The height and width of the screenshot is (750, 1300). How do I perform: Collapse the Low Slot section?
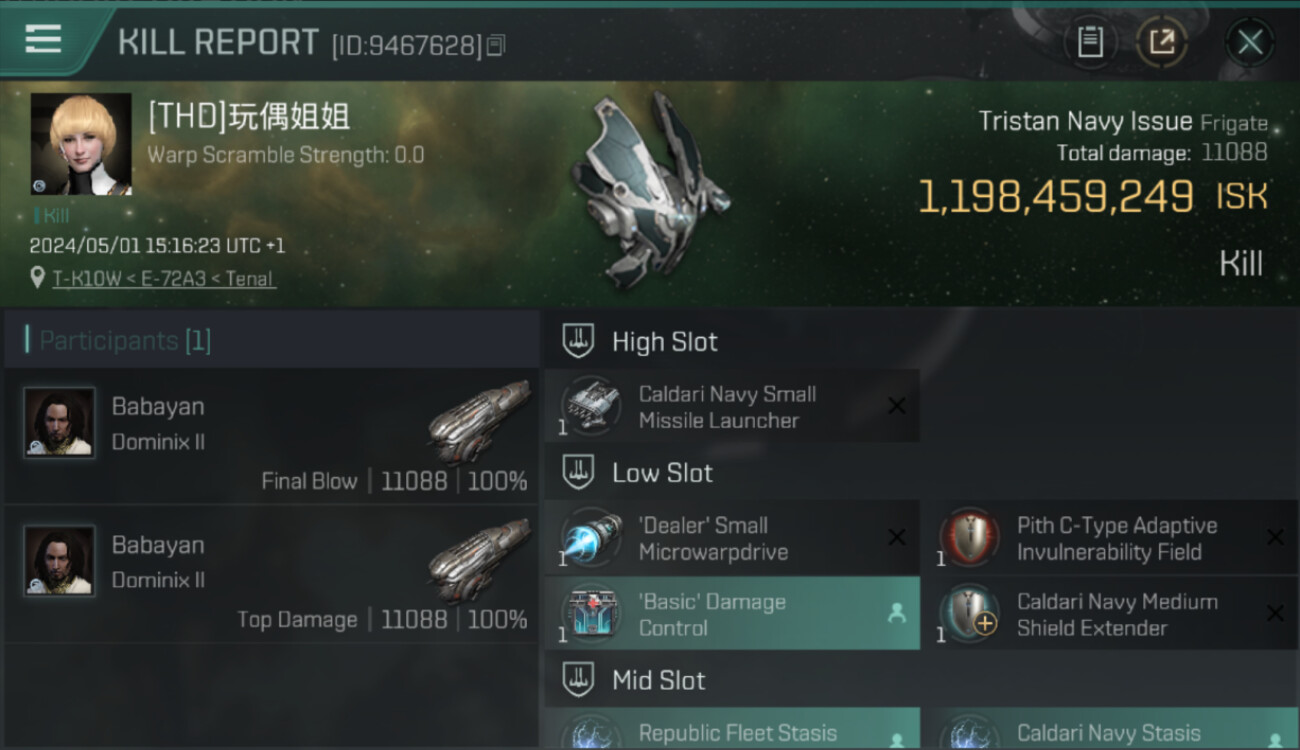click(578, 472)
